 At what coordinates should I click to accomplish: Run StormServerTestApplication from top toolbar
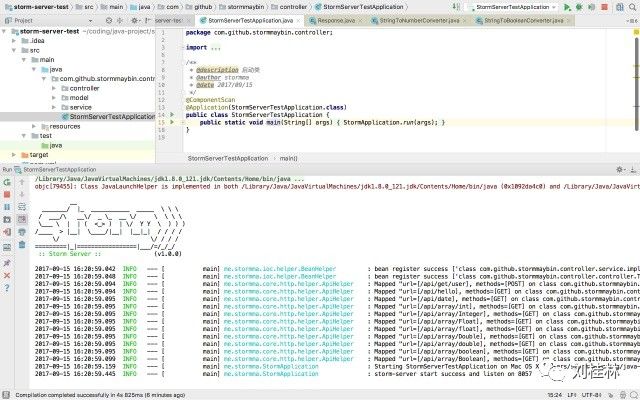click(567, 7)
